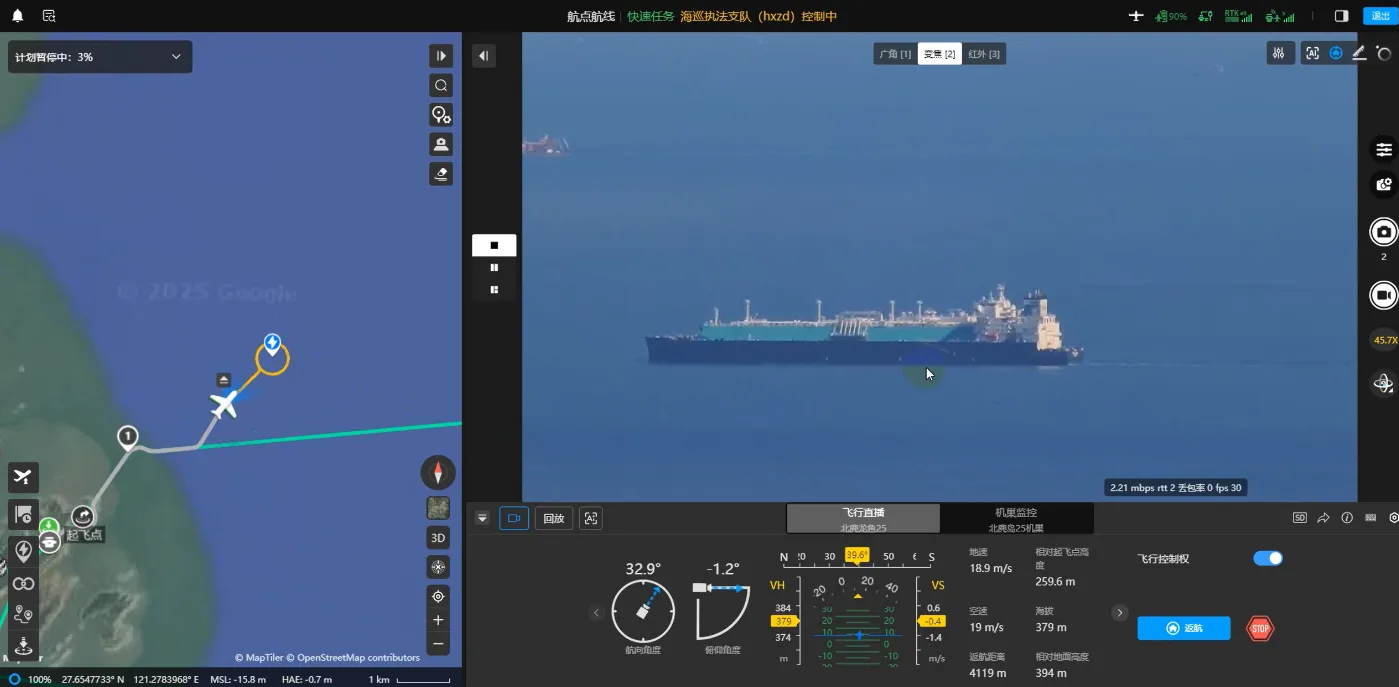
Task: Show next telemetry page with right chevron
Action: point(1120,613)
